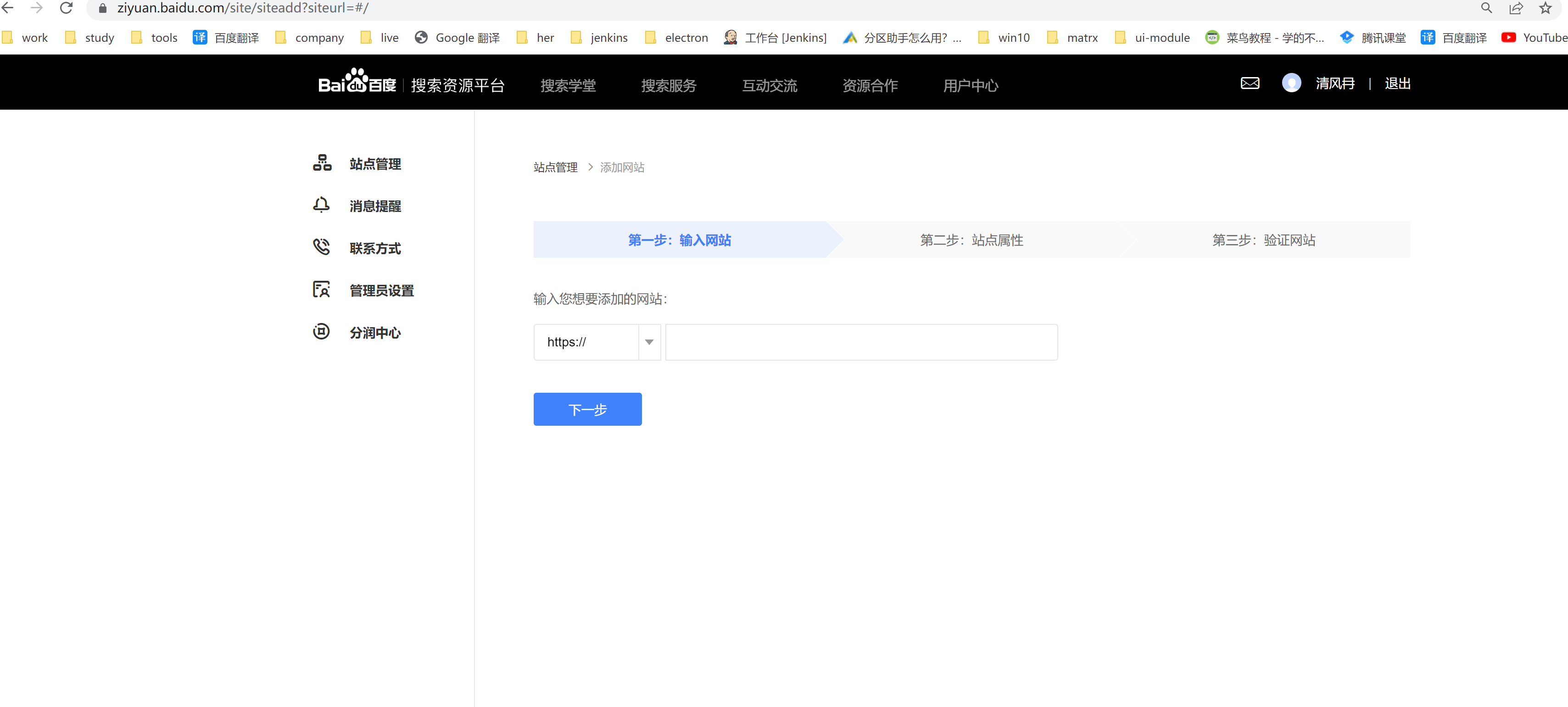This screenshot has width=1568, height=707.
Task: Open the mail envelope messages icon
Action: [1250, 84]
